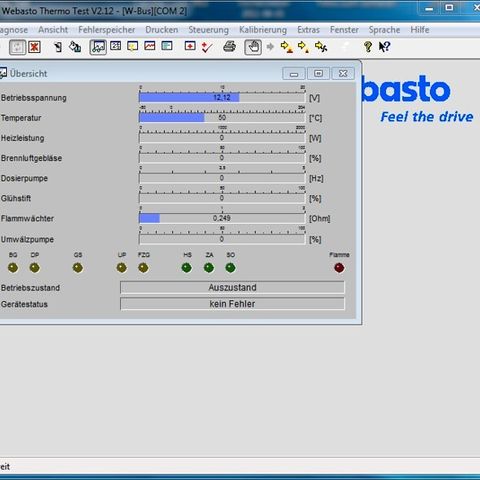Click the [Ohm] unit label
480x480 pixels.
pos(319,219)
